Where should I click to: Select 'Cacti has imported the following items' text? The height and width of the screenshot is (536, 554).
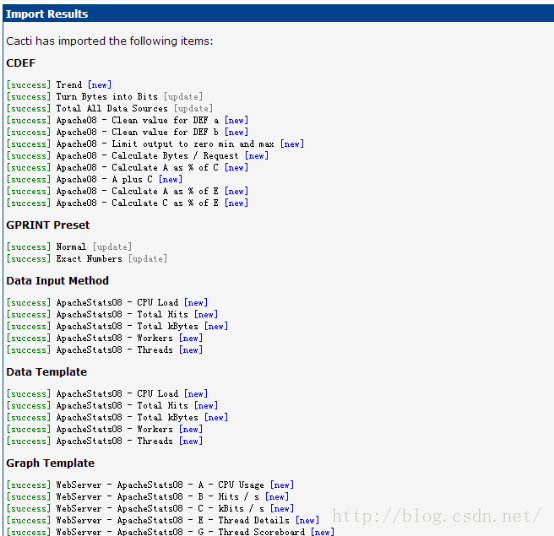(x=110, y=41)
